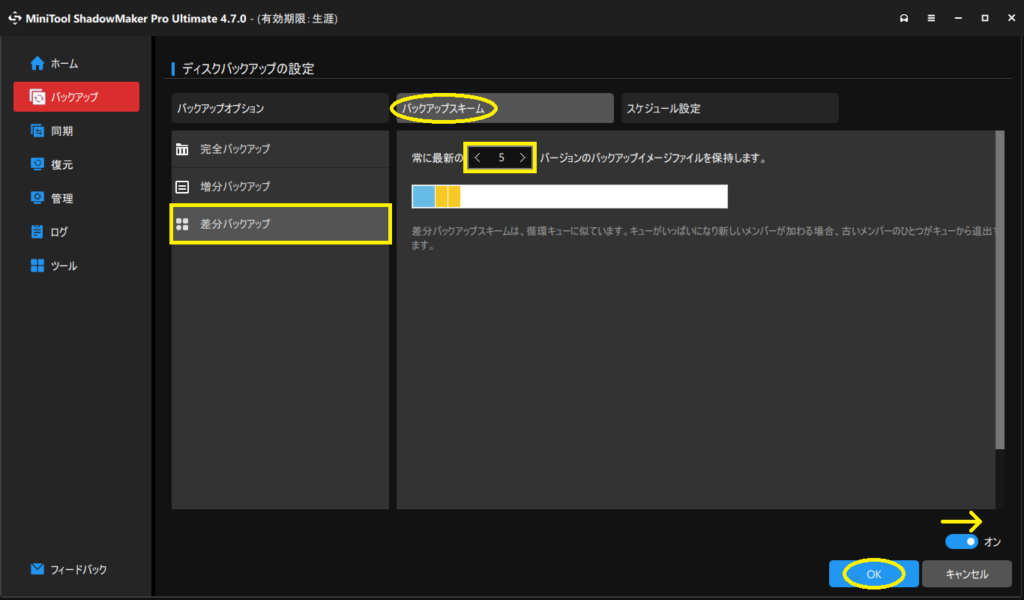1024x600 pixels.
Task: Click the tools grid icon
Action: [37, 266]
